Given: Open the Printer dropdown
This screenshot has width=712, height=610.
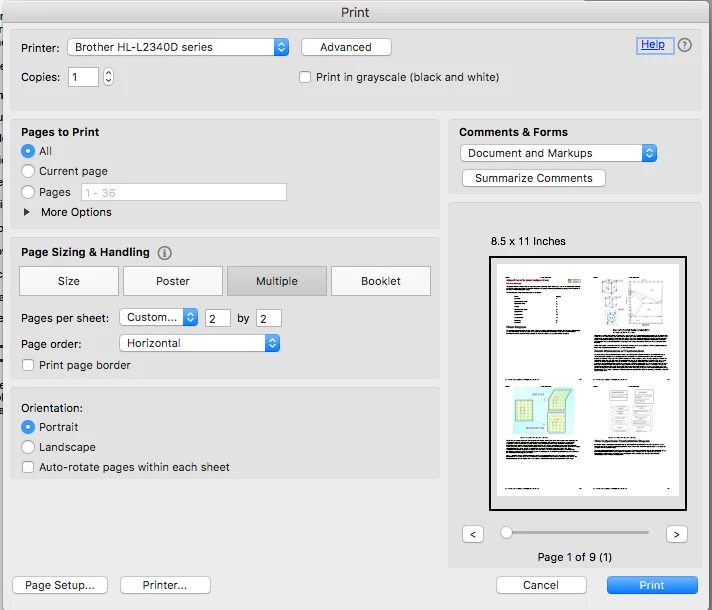Looking at the screenshot, I should pyautogui.click(x=178, y=47).
